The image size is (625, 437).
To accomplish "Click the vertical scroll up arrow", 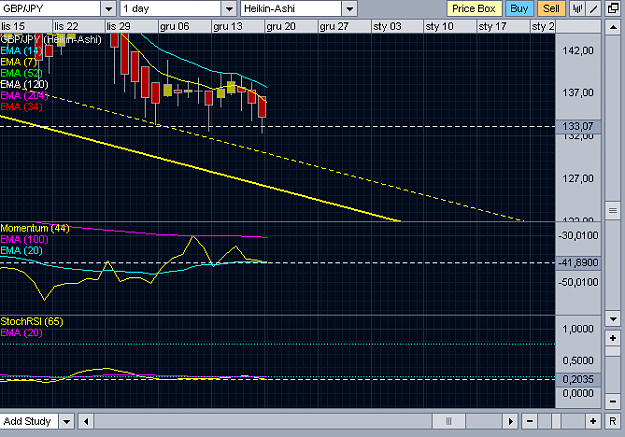I will tap(613, 27).
